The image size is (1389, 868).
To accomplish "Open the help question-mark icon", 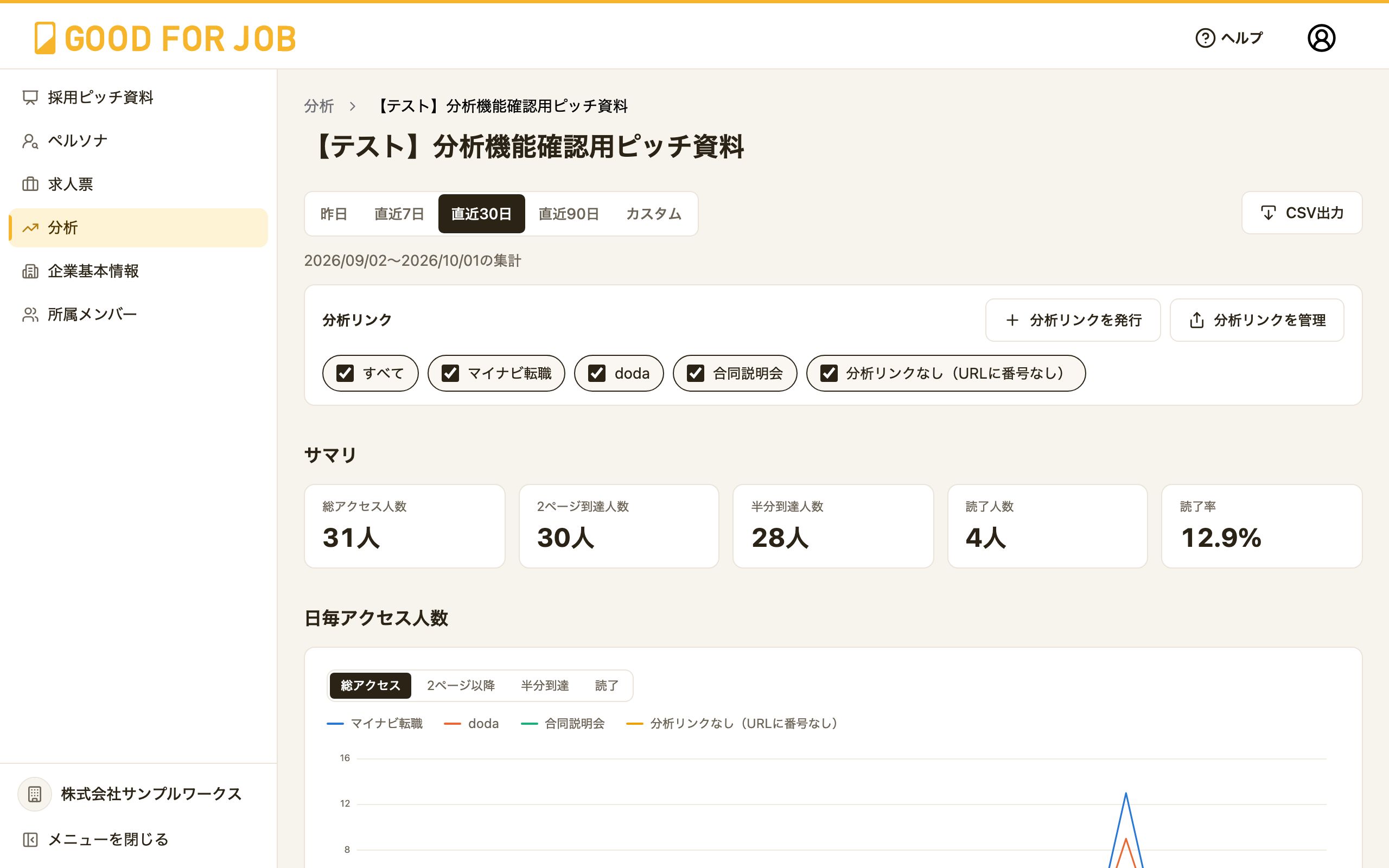I will coord(1205,38).
